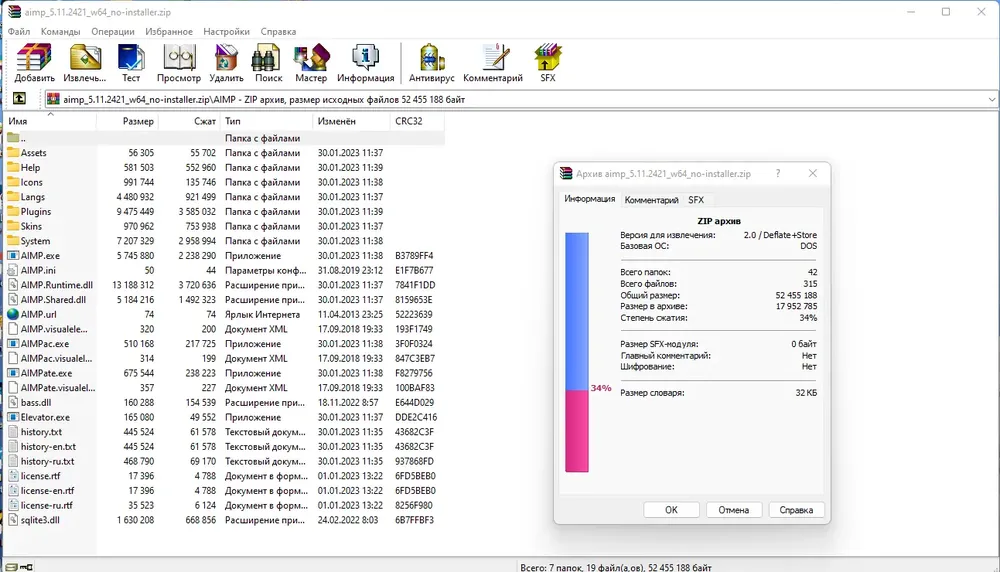Open the Просмотр (View) tool
Screen dimensions: 1000x572
click(x=179, y=62)
